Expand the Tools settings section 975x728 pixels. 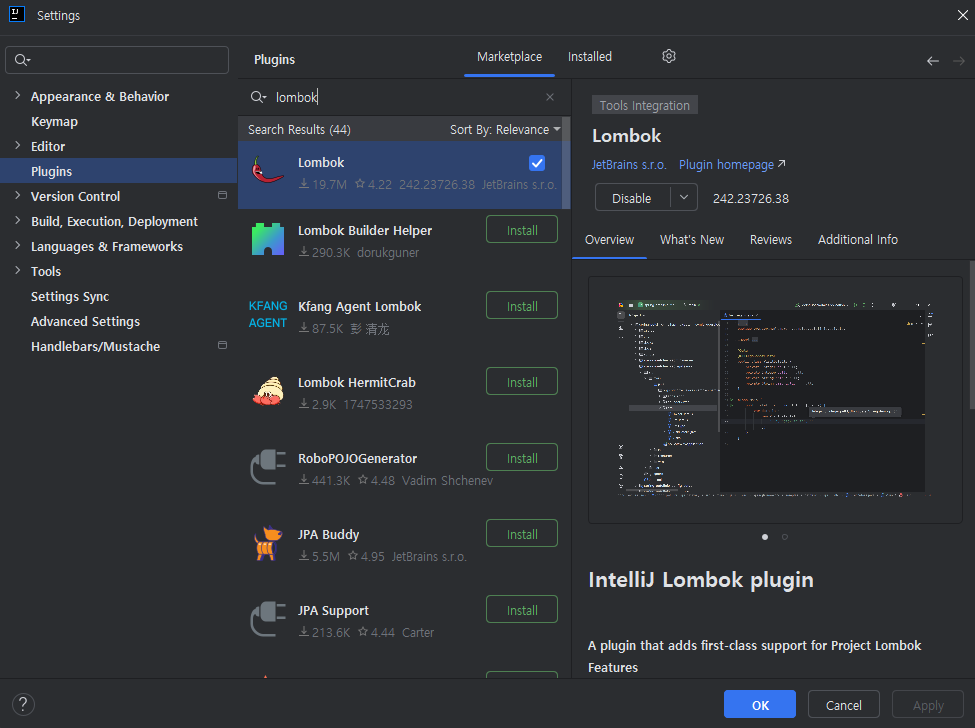17,270
